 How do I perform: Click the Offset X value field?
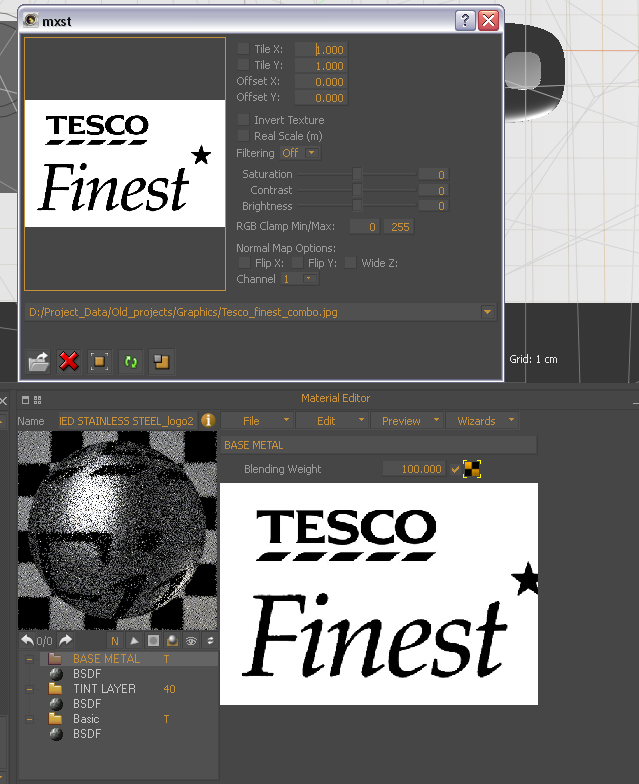(321, 82)
